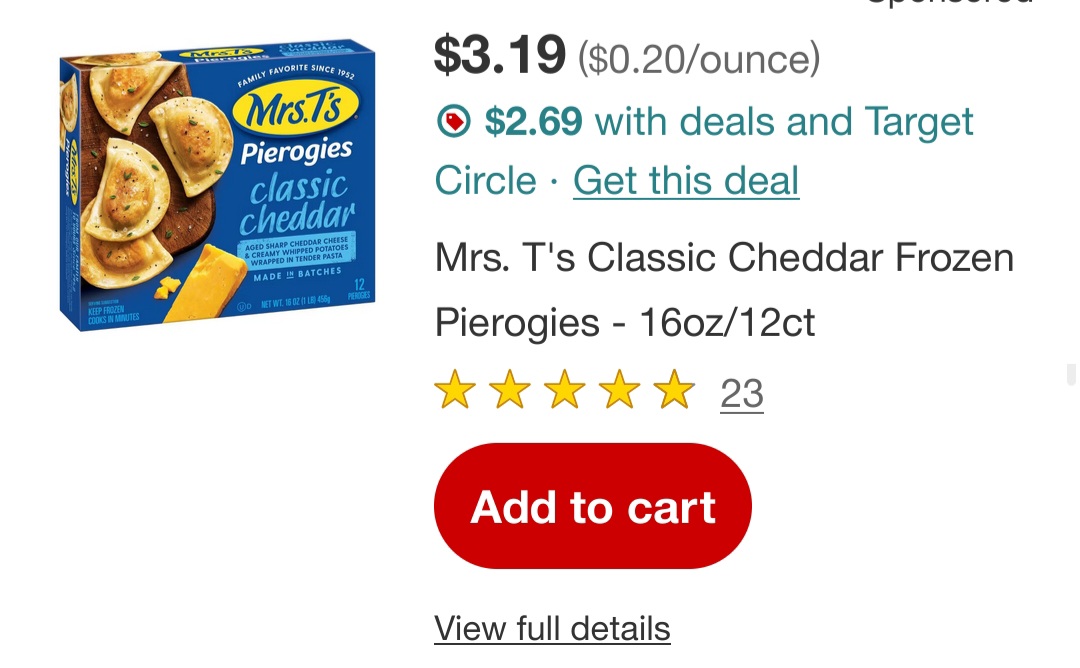The height and width of the screenshot is (668, 1080).
Task: Click the classic cheddar script text on the box
Action: [x=299, y=202]
